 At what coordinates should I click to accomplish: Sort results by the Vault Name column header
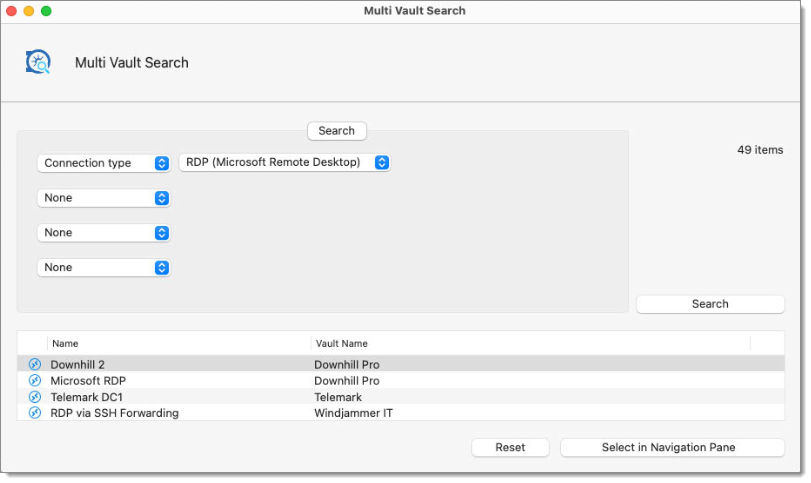(531, 343)
